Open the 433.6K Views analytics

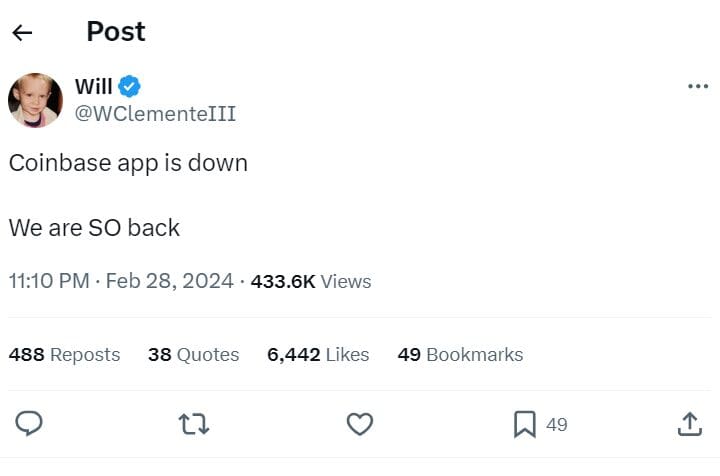tap(310, 281)
